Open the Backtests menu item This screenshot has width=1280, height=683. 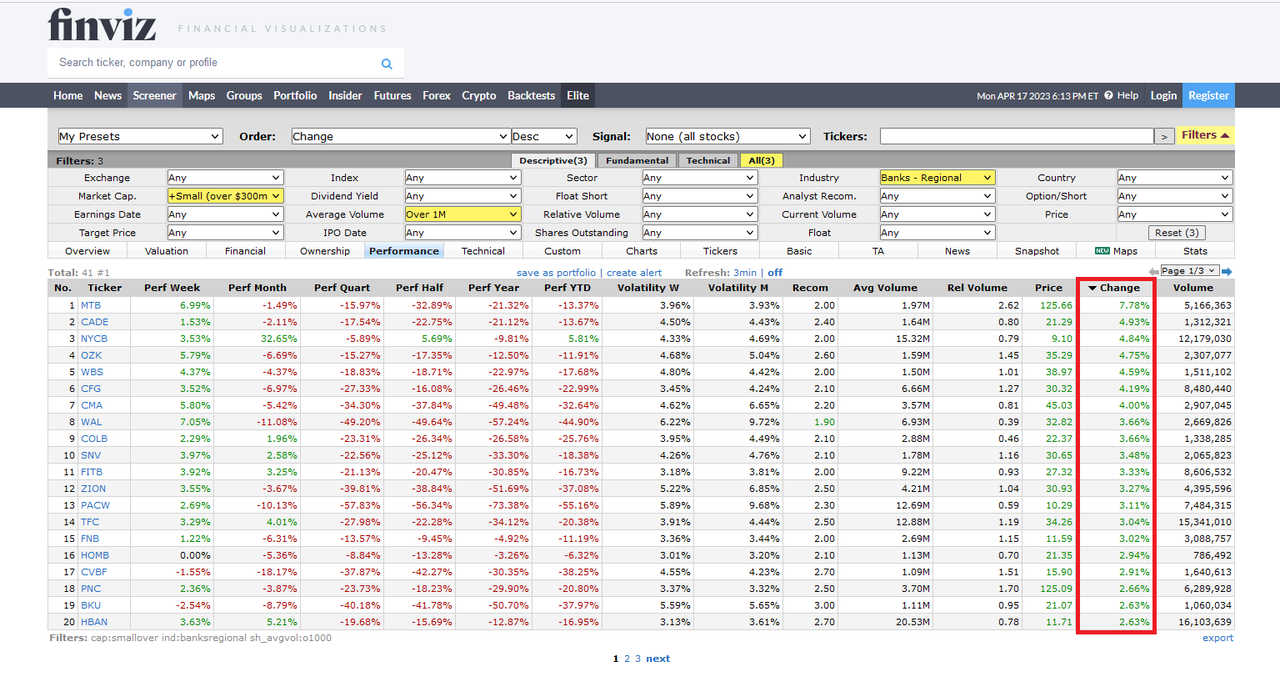531,96
